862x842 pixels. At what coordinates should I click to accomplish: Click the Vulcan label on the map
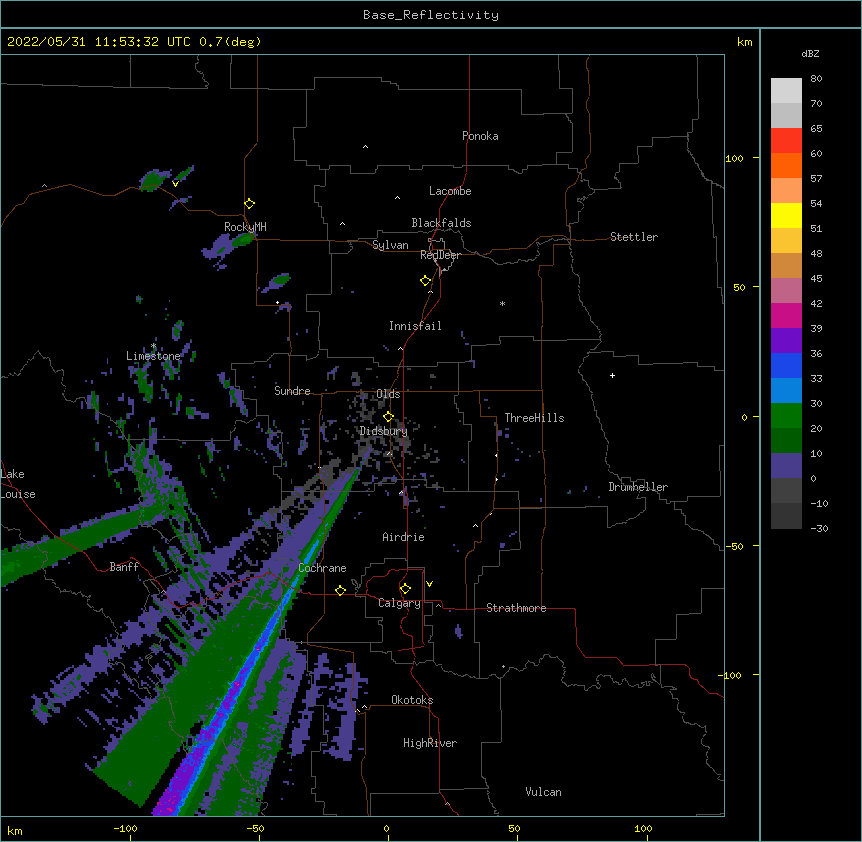point(543,792)
